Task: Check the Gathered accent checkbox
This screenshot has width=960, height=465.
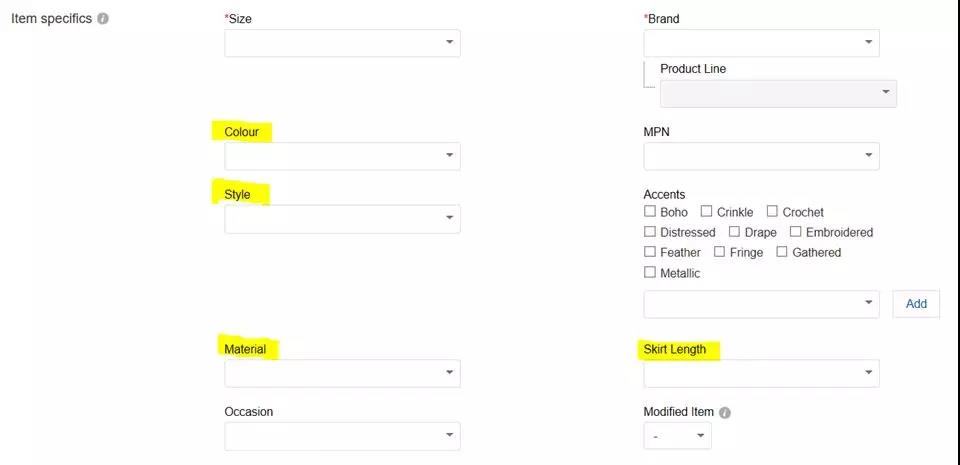Action: click(x=782, y=252)
